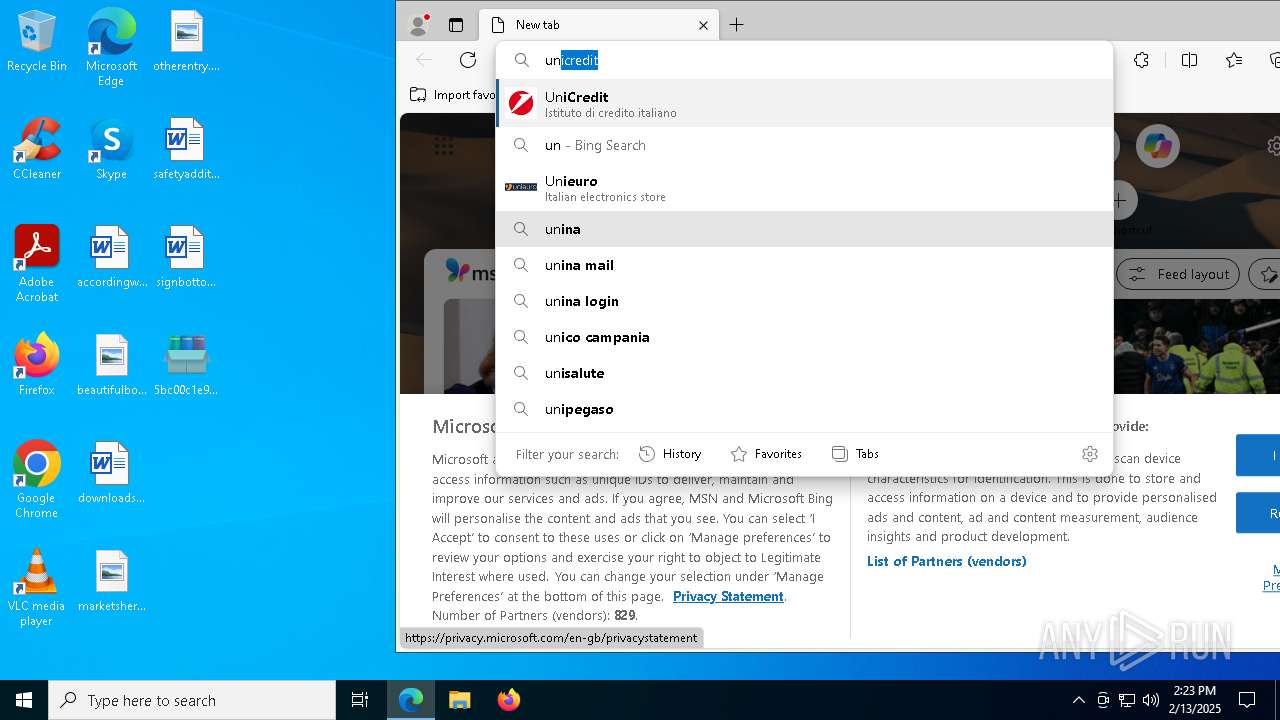The width and height of the screenshot is (1280, 720).
Task: Click in the Edge address bar
Action: coord(805,60)
